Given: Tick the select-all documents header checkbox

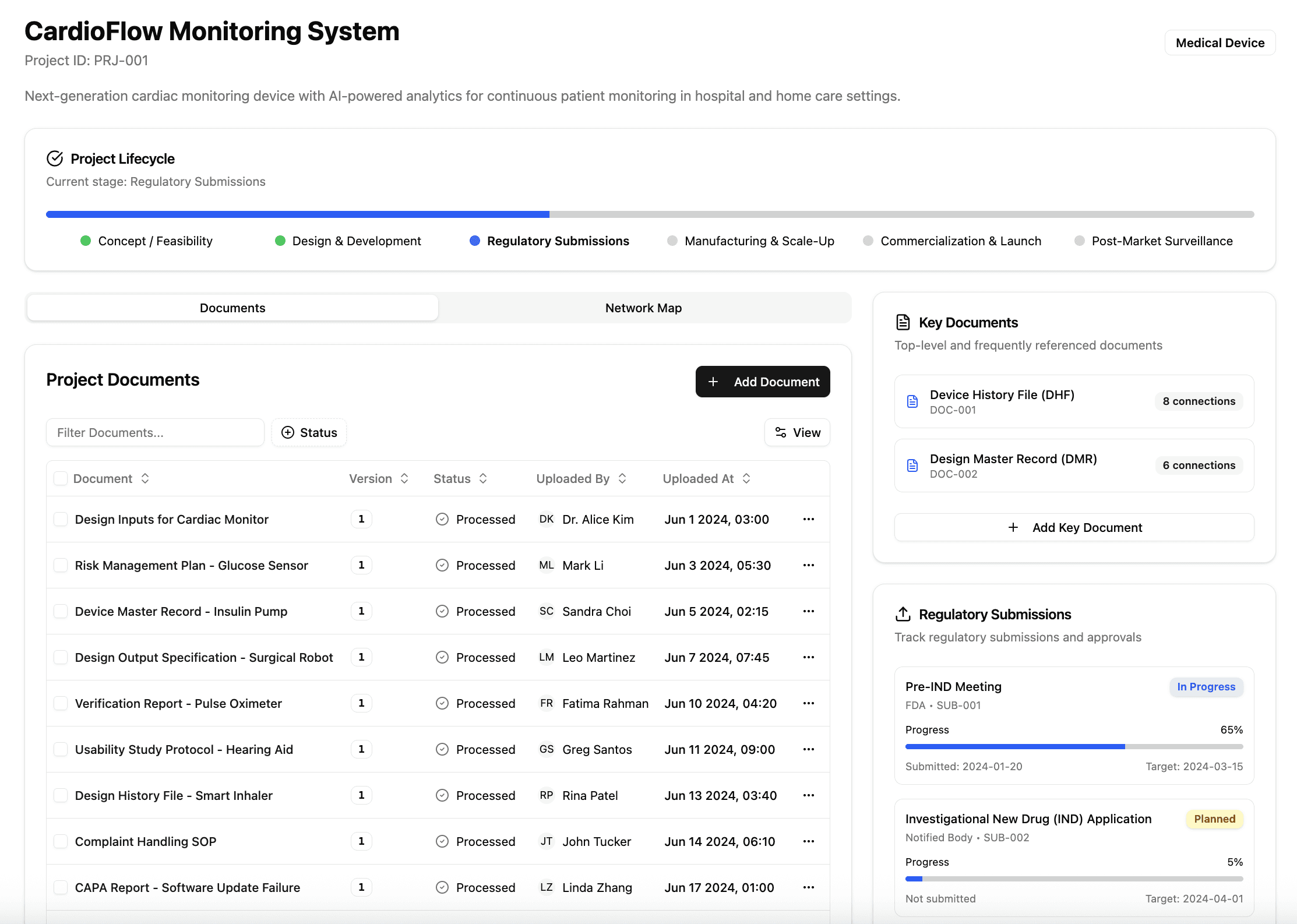Looking at the screenshot, I should click(61, 478).
